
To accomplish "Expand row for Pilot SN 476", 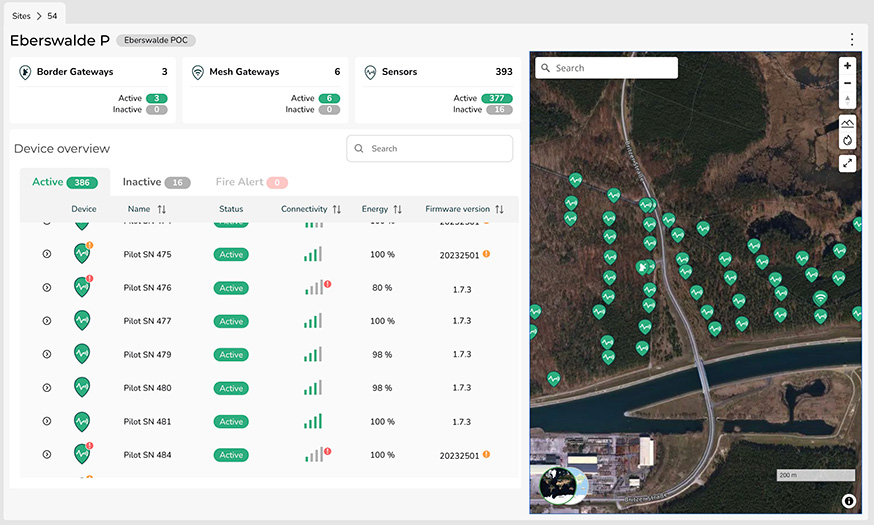I will 47,288.
